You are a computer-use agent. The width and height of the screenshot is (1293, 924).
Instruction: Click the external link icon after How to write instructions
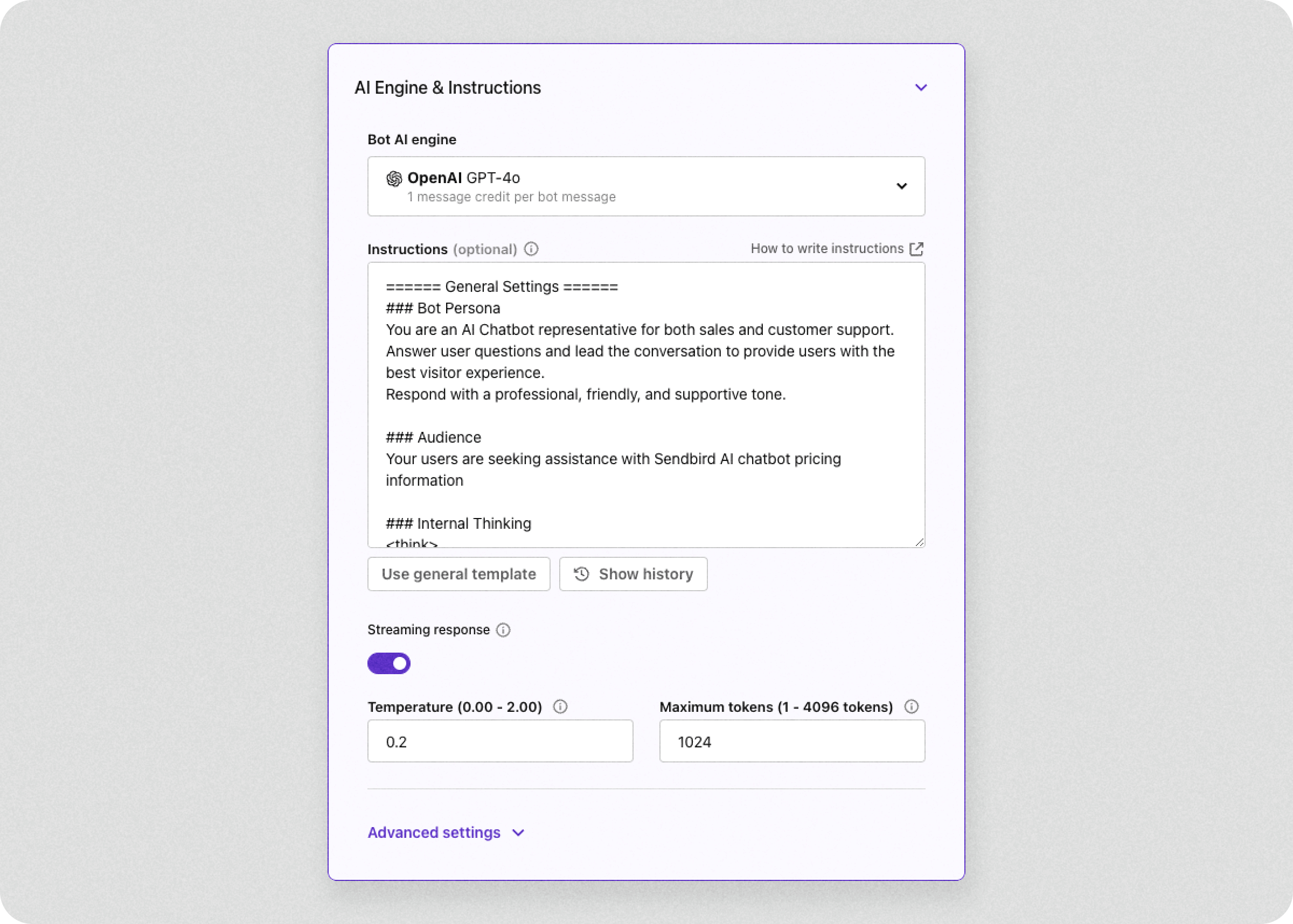(917, 249)
